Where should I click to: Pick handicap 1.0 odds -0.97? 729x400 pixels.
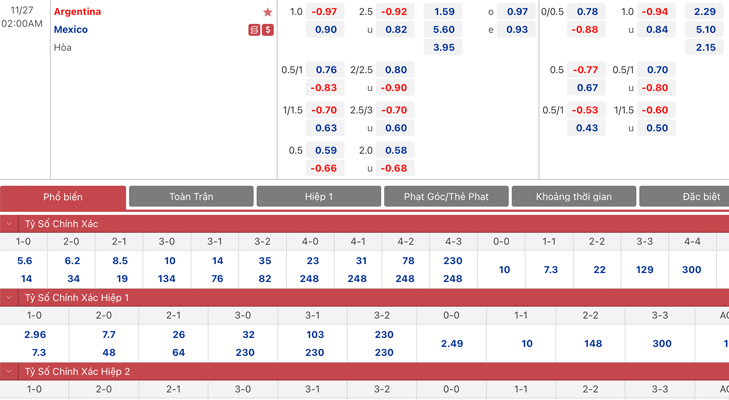325,12
